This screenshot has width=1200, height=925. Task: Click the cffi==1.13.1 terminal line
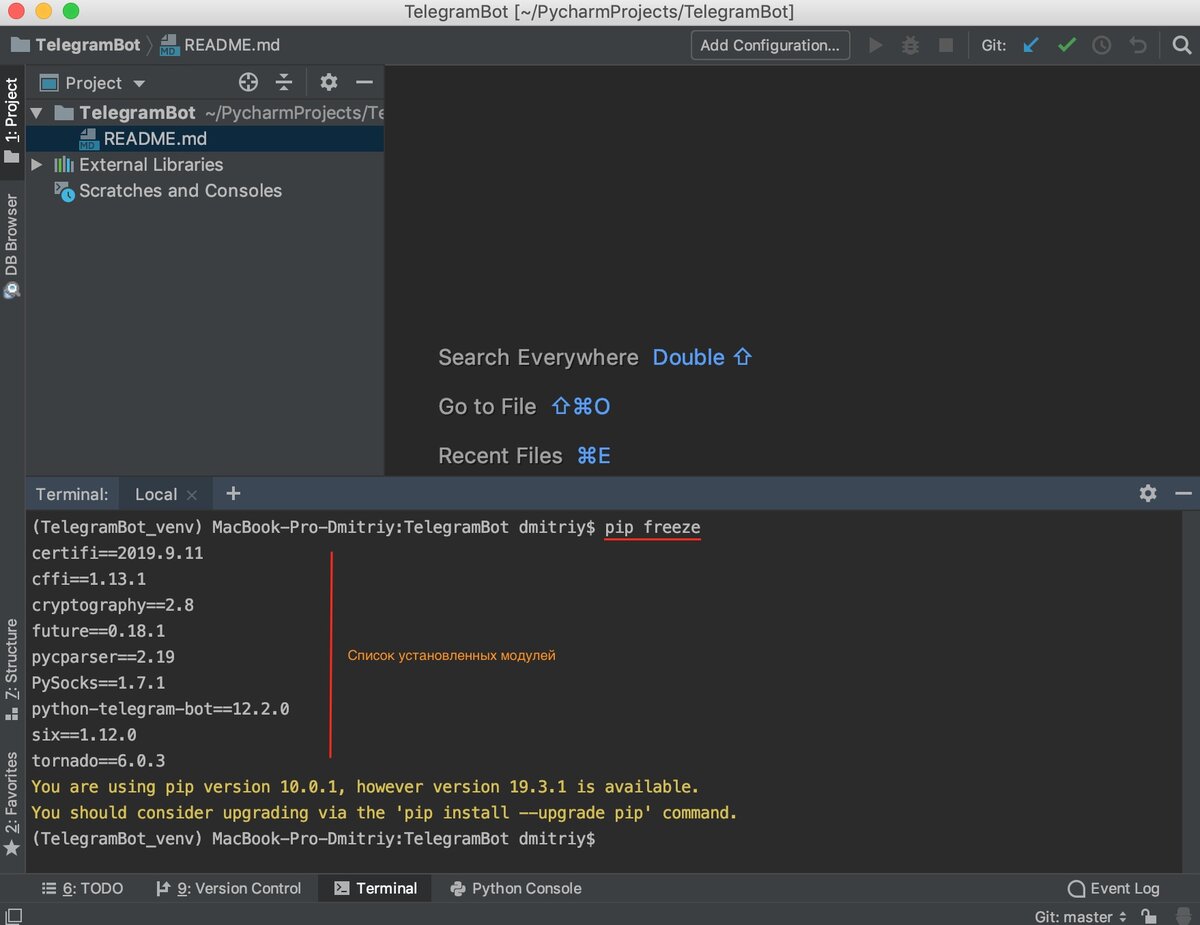click(89, 579)
